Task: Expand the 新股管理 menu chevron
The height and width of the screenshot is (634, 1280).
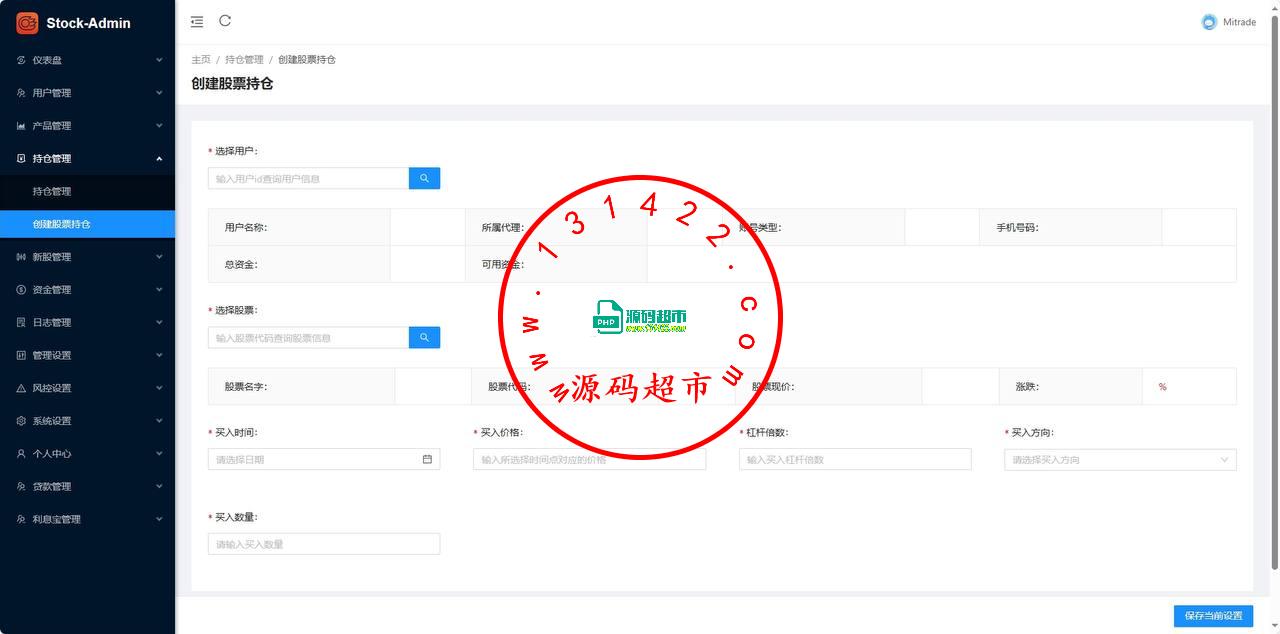Action: tap(159, 257)
